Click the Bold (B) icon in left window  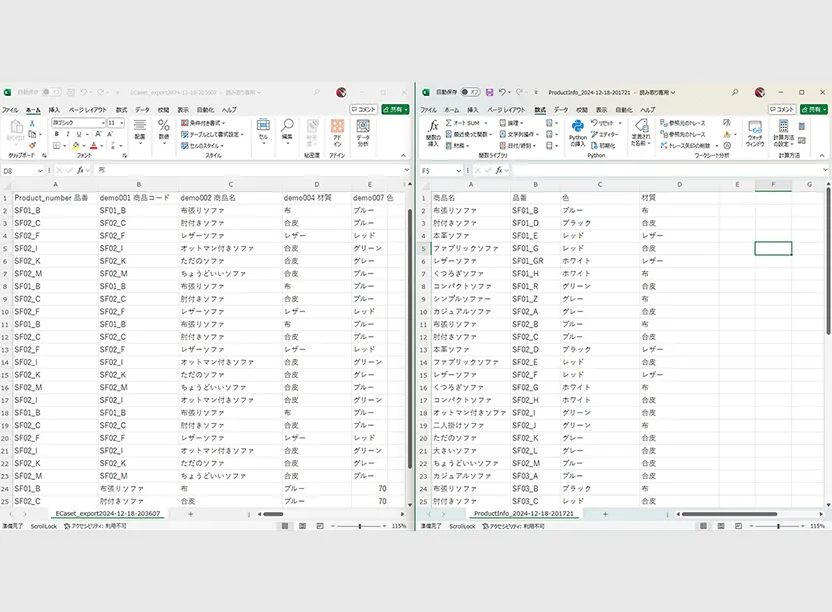[x=56, y=134]
